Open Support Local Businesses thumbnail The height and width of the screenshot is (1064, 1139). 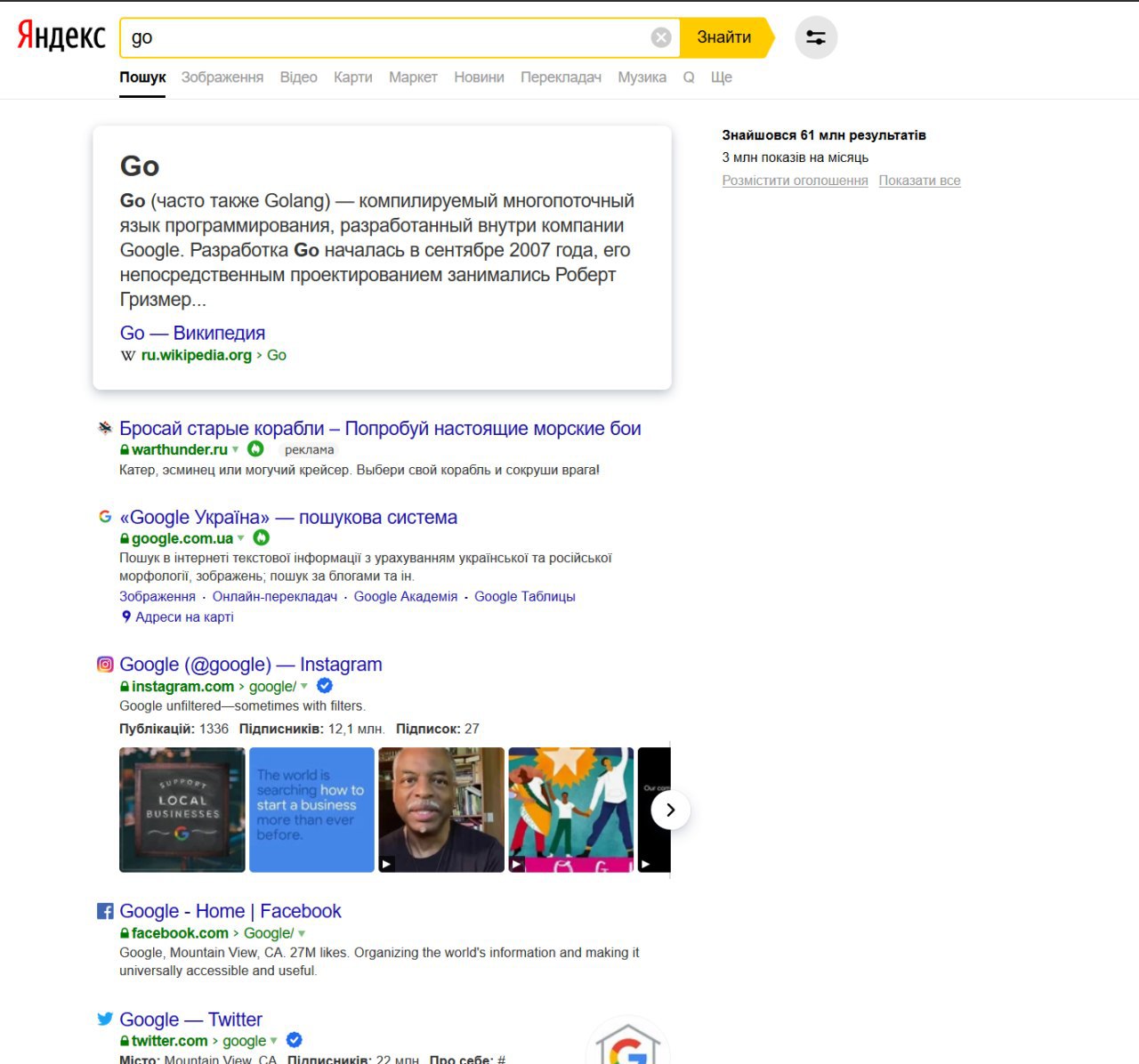(x=182, y=810)
